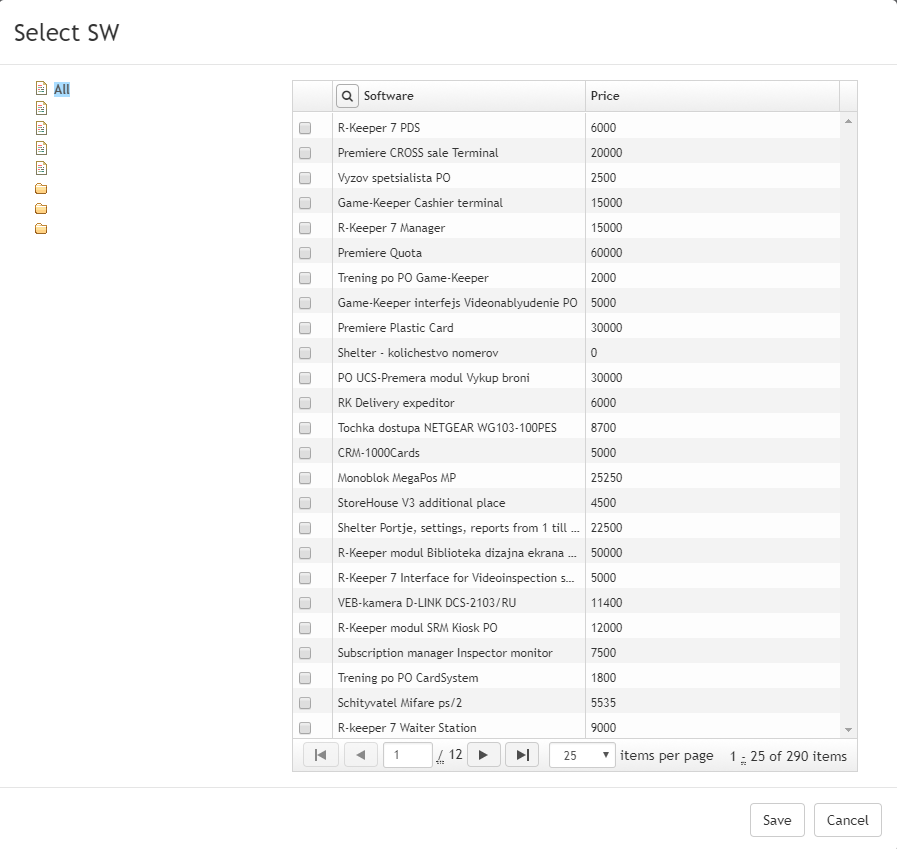
Task: Check the Vyzov spetsialista PO row
Action: [305, 178]
